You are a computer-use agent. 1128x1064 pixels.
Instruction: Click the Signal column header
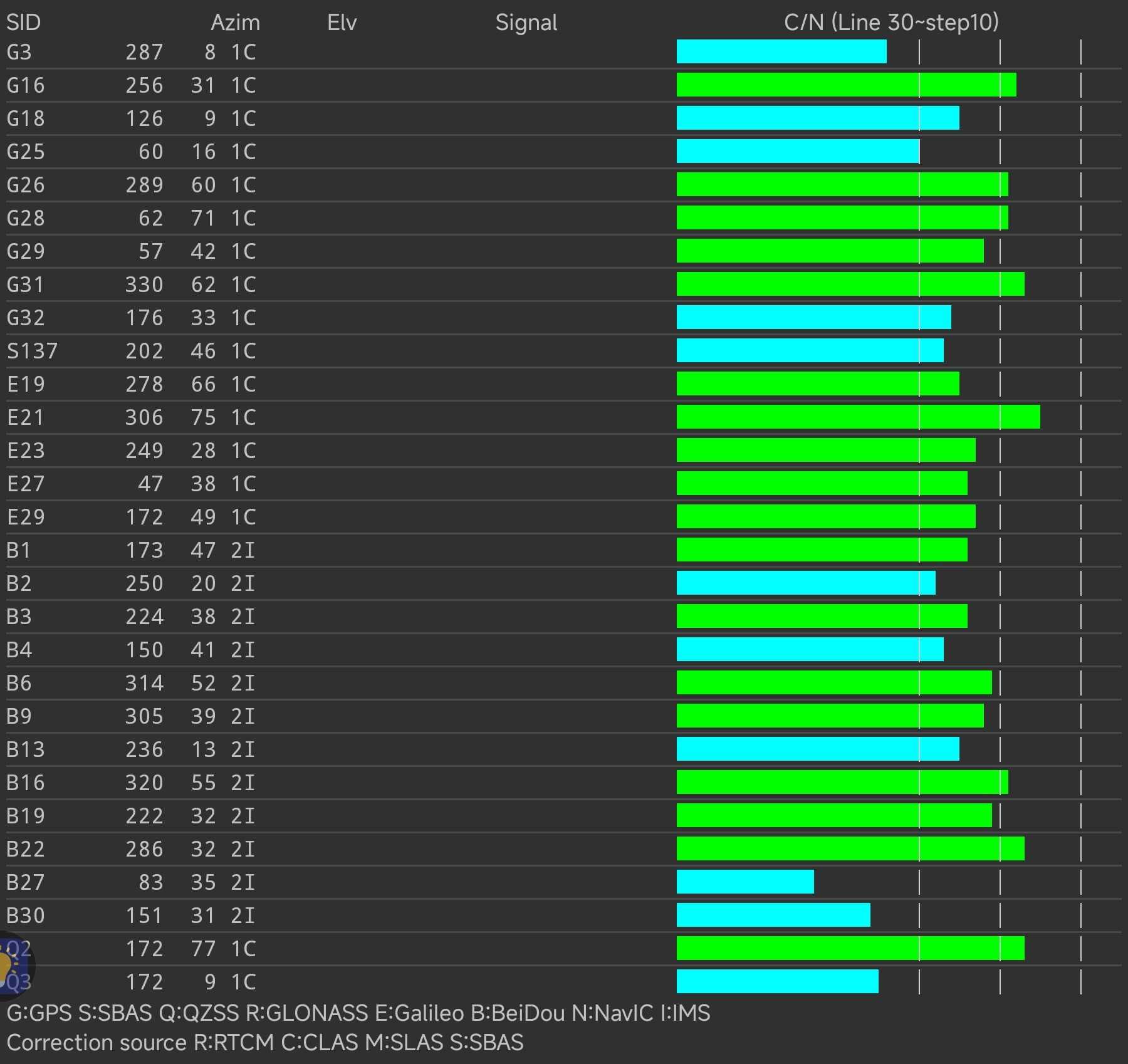coord(526,23)
